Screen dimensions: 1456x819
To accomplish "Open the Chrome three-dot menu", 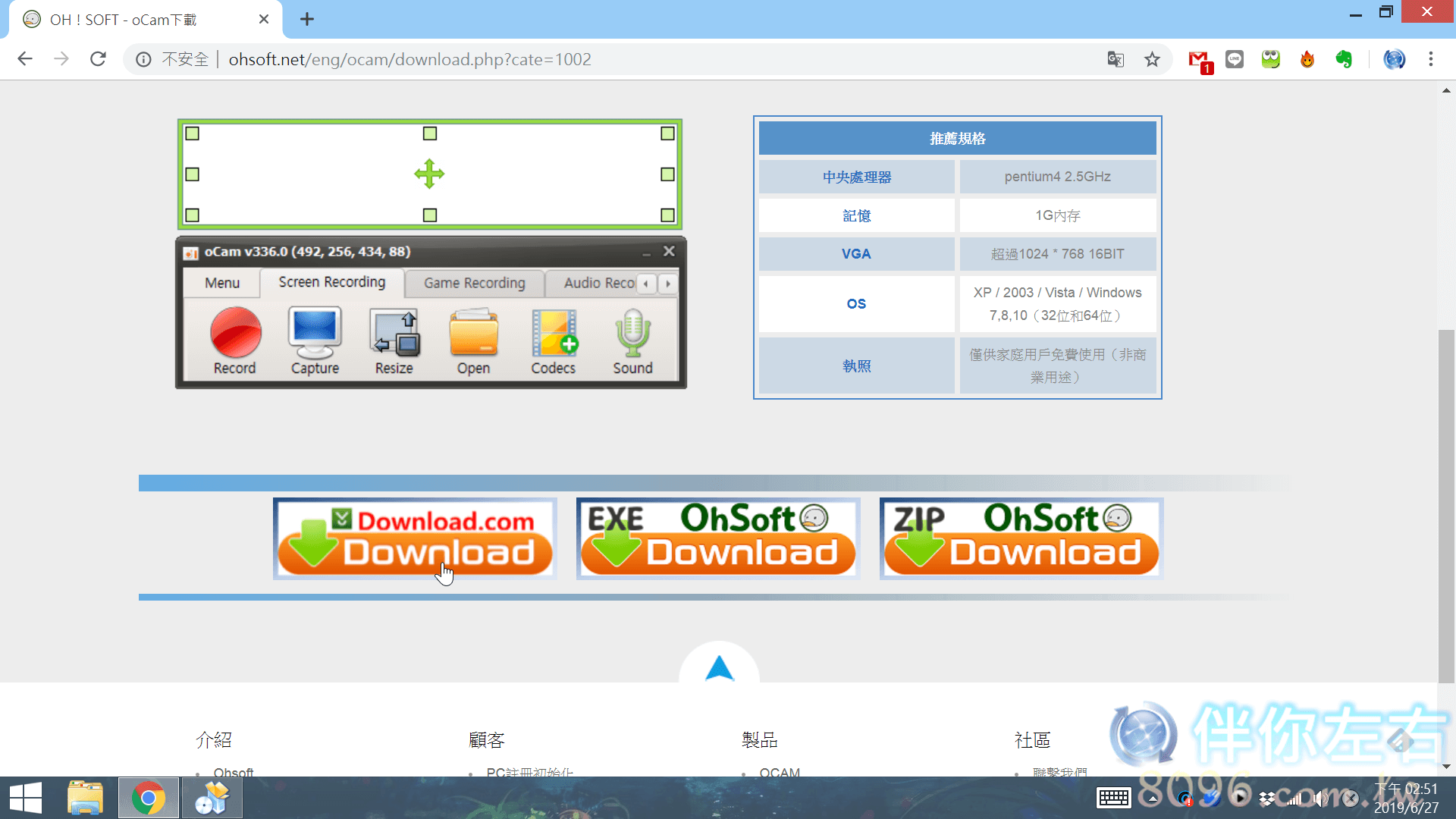I will point(1431,59).
